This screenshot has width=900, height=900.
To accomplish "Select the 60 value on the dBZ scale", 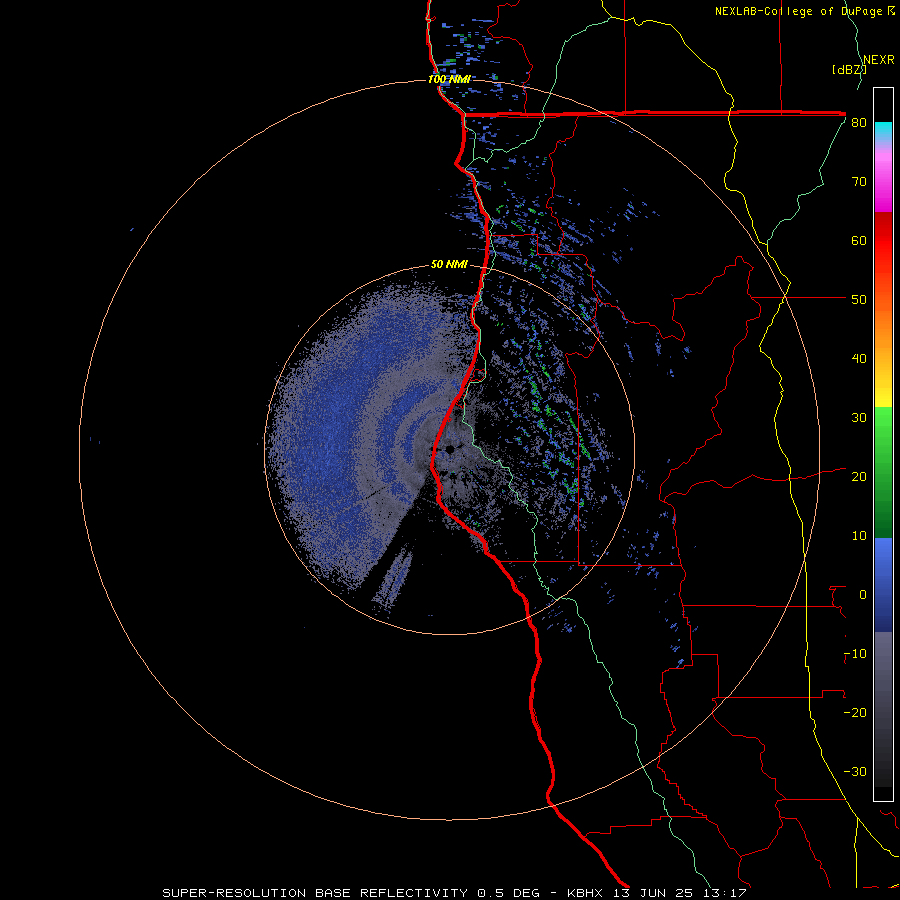I will pyautogui.click(x=859, y=240).
